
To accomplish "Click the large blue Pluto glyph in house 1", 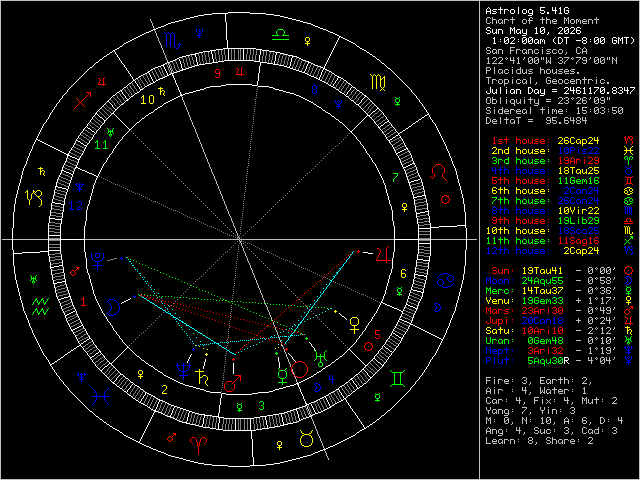I will (x=98, y=261).
